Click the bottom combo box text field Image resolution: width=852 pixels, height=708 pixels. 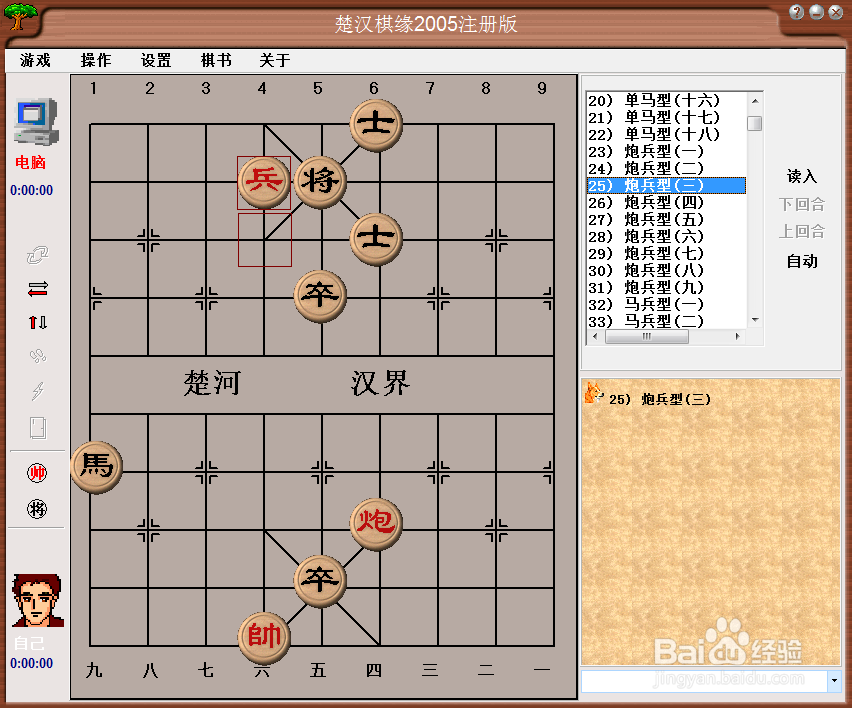704,680
